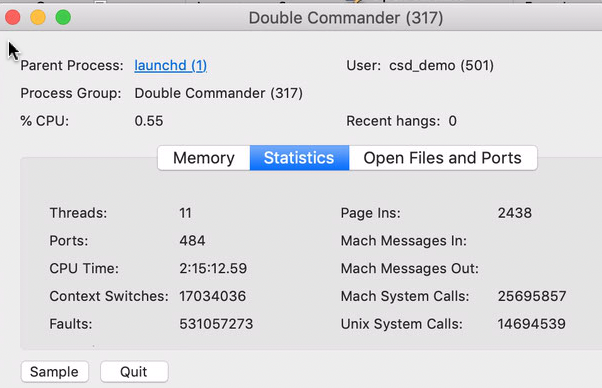Click the % CPU value 0.55
Viewport: 602px width, 388px height.
click(149, 121)
